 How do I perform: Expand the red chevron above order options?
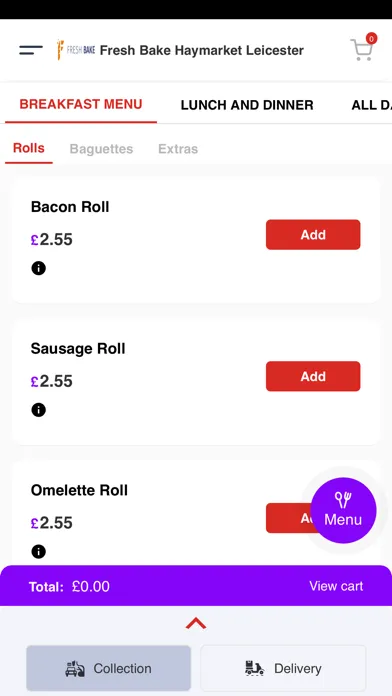click(196, 624)
